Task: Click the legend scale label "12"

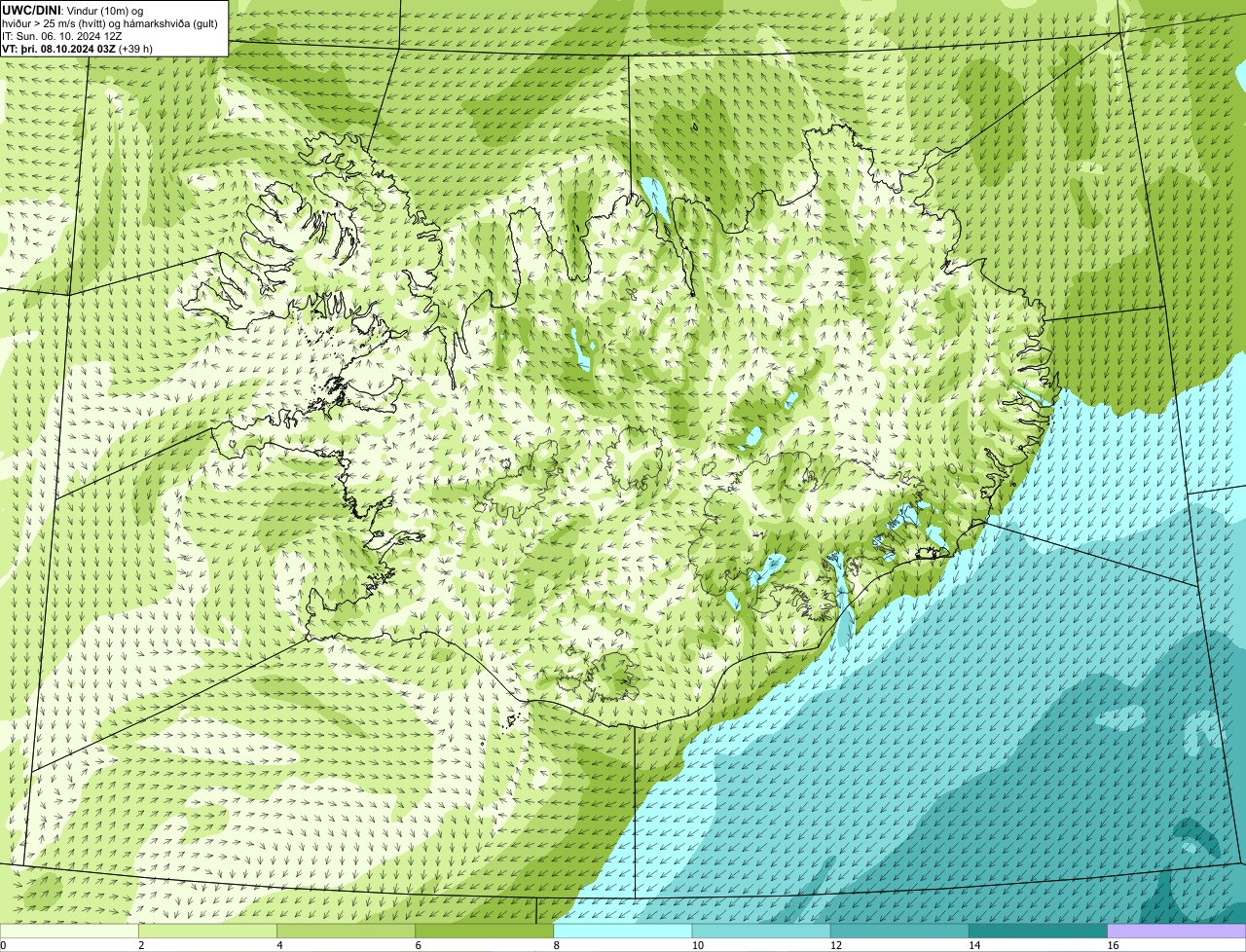Action: pyautogui.click(x=835, y=945)
